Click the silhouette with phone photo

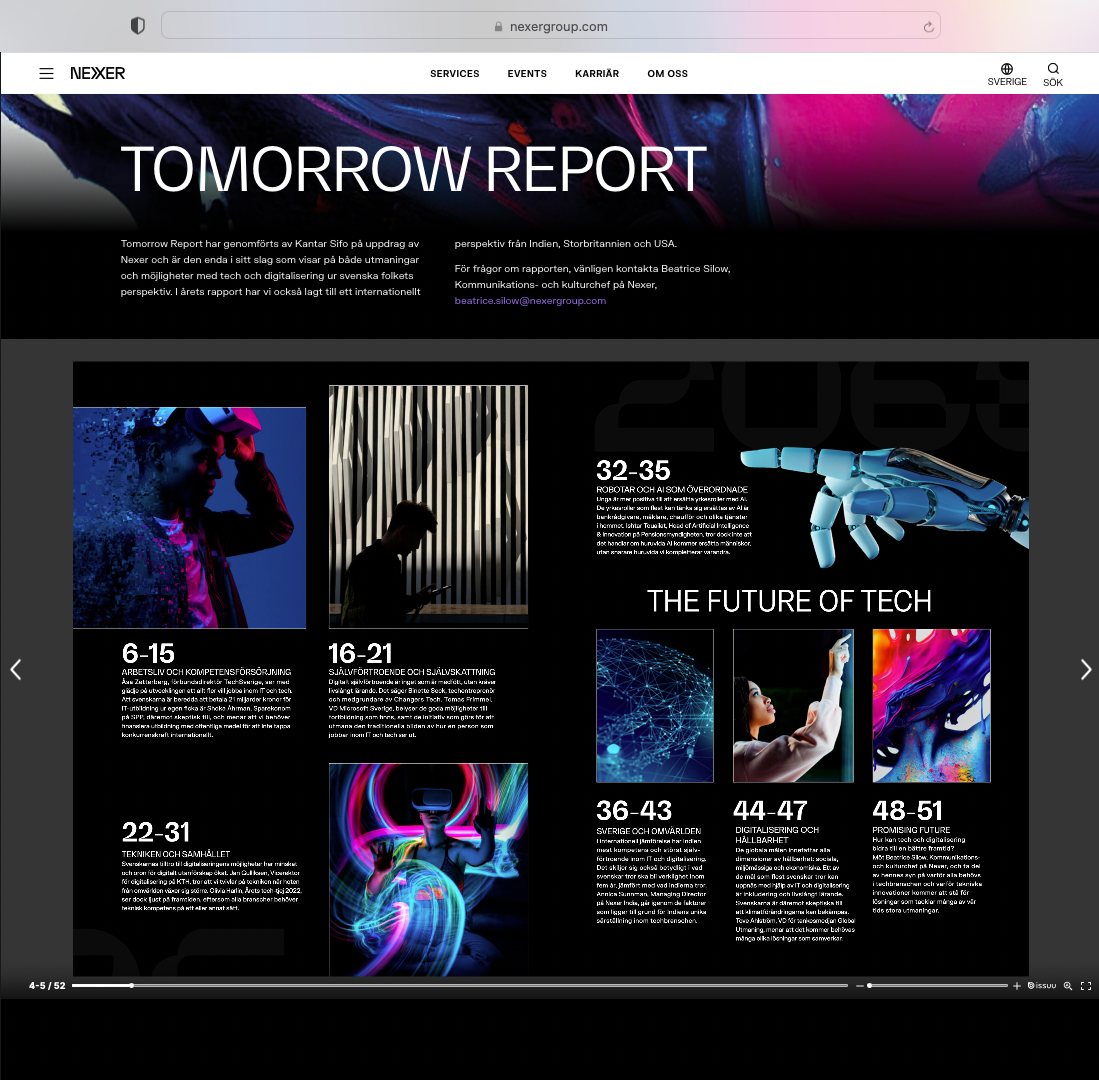(428, 506)
